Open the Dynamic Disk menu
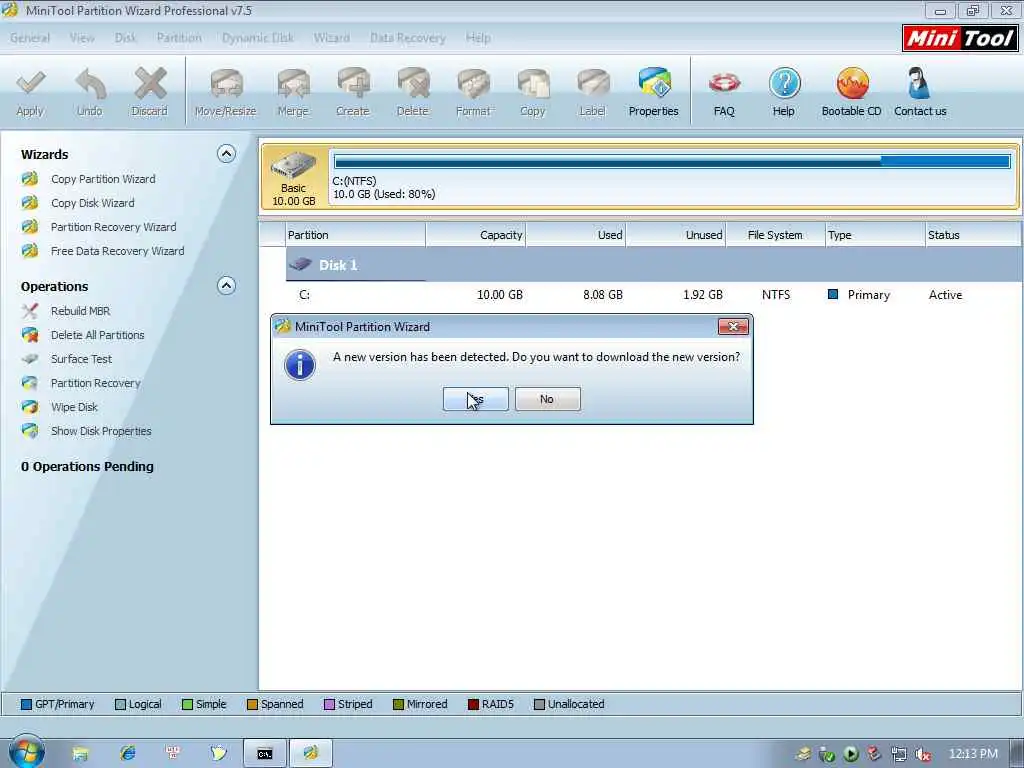The width and height of the screenshot is (1024, 768). pyautogui.click(x=258, y=38)
